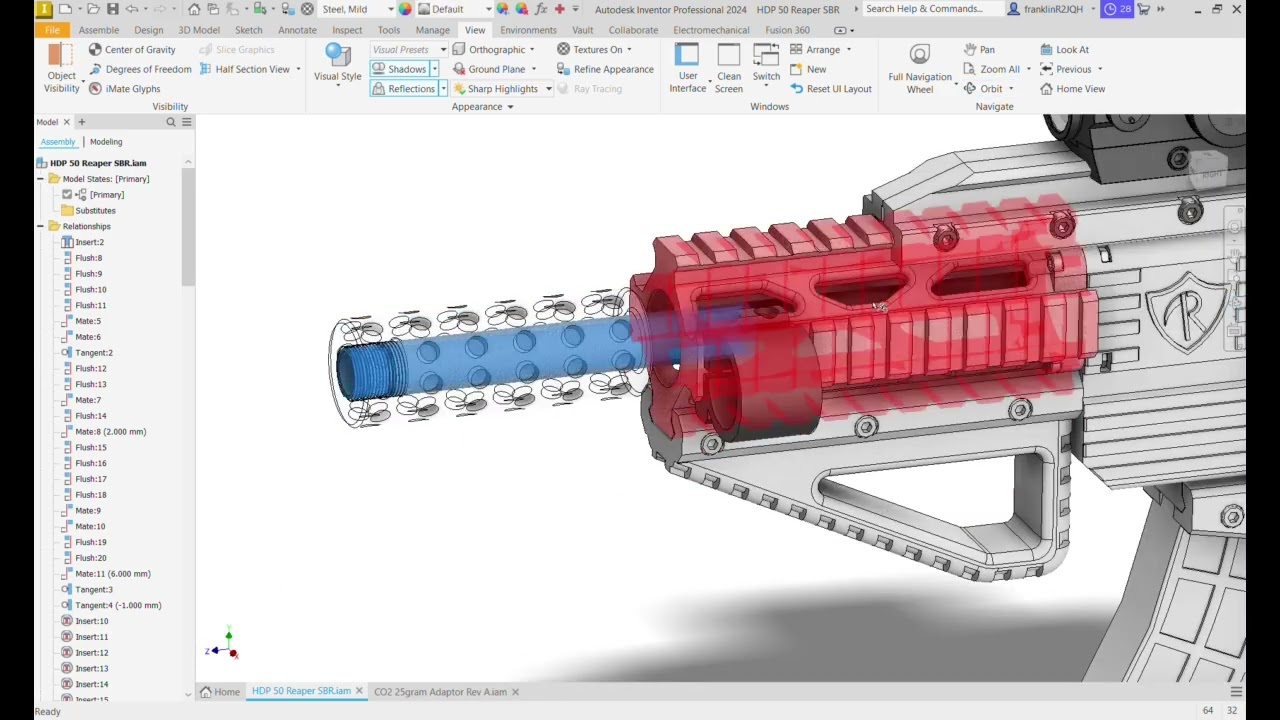Screen dimensions: 1280x720
Task: Close the HDP 50 Reaper SBR.iam tab
Action: [x=359, y=691]
